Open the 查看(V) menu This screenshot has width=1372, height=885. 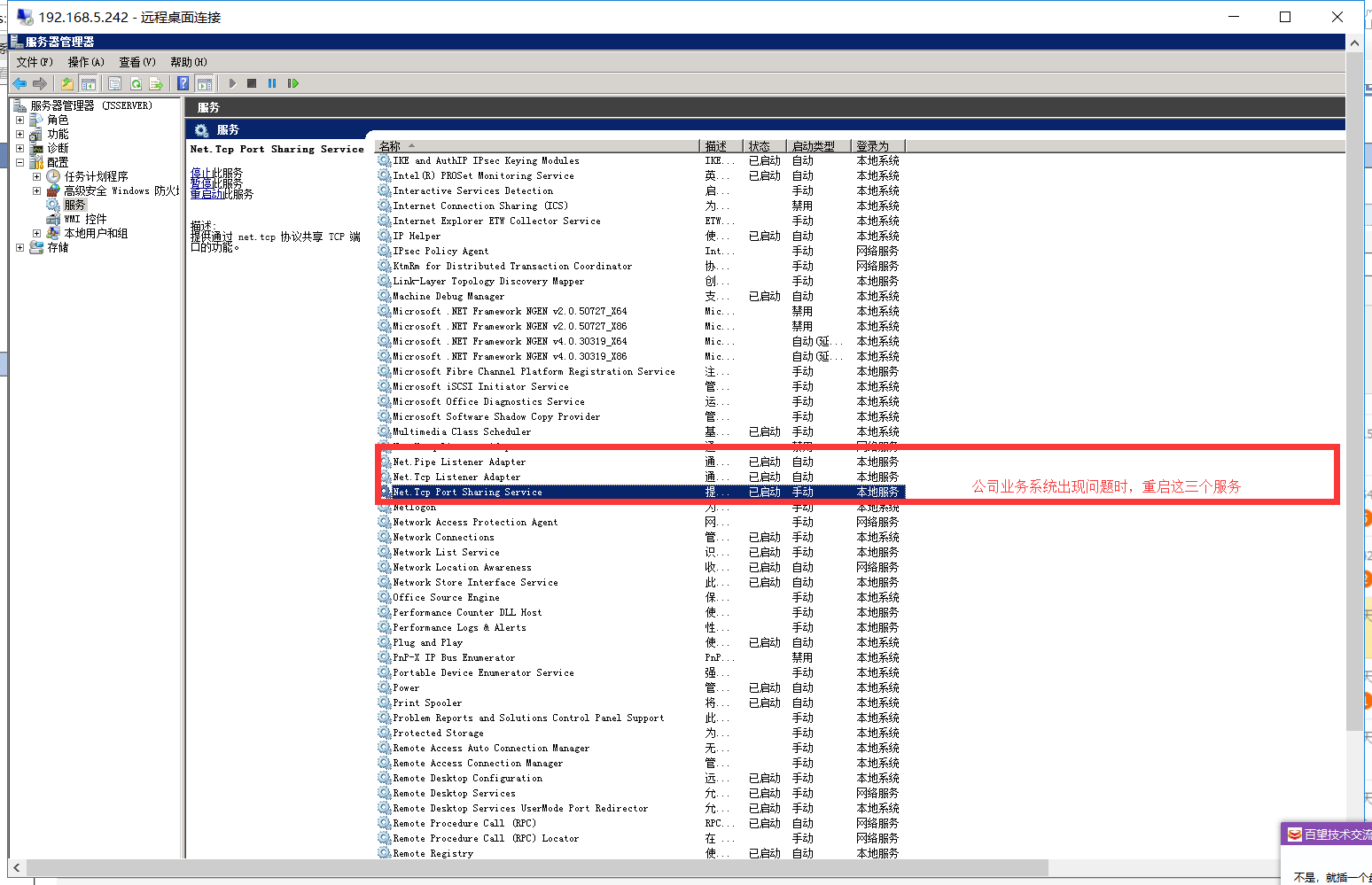[x=136, y=62]
